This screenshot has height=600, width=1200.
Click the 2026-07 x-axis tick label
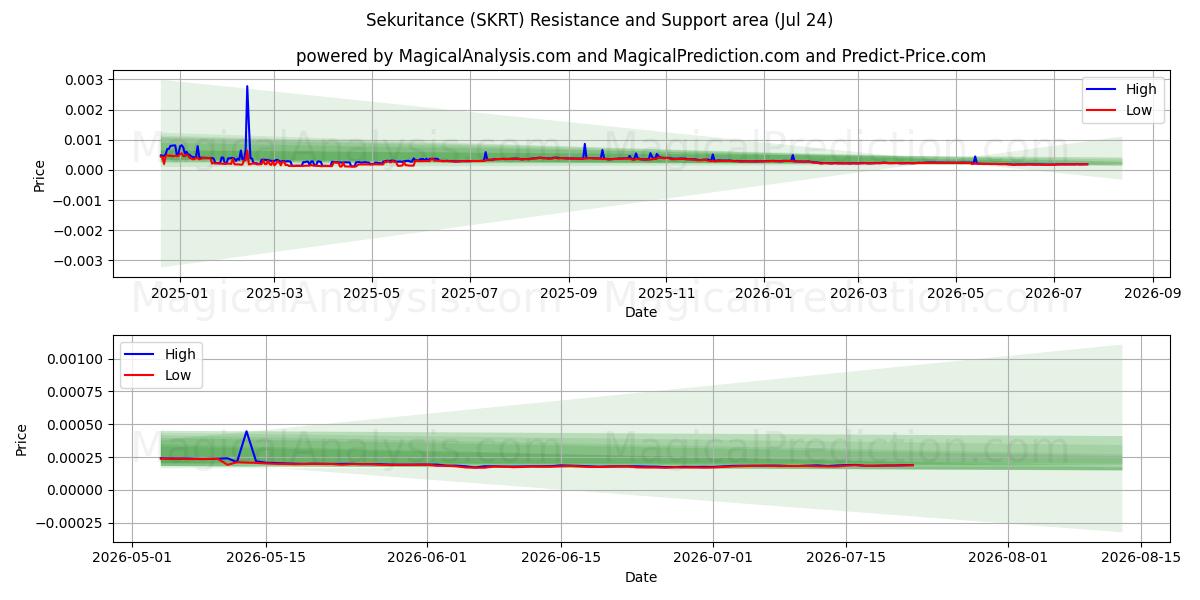tap(1053, 293)
